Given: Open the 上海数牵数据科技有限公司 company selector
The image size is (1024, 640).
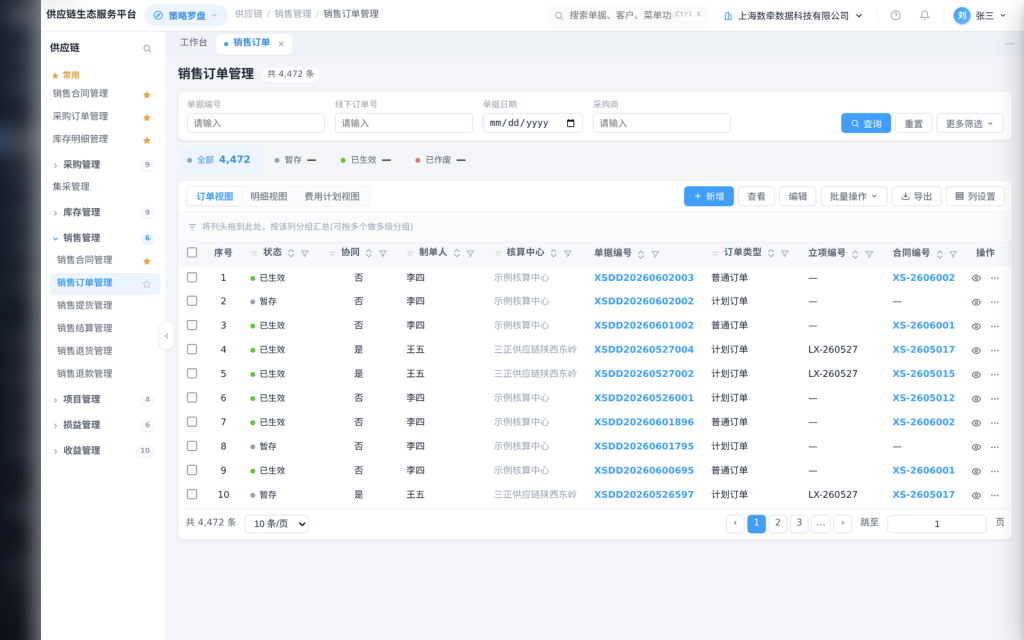Looking at the screenshot, I should 793,16.
